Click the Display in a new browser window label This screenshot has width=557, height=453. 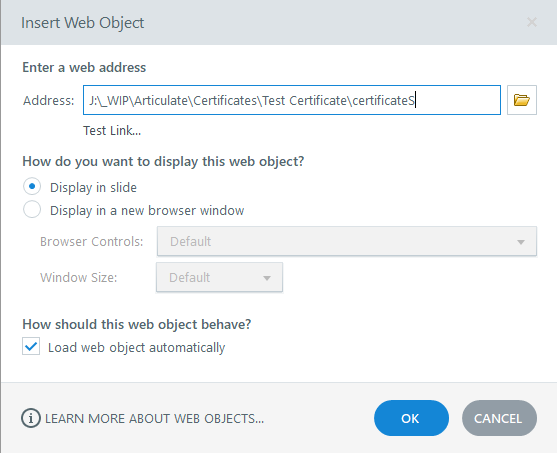point(147,210)
